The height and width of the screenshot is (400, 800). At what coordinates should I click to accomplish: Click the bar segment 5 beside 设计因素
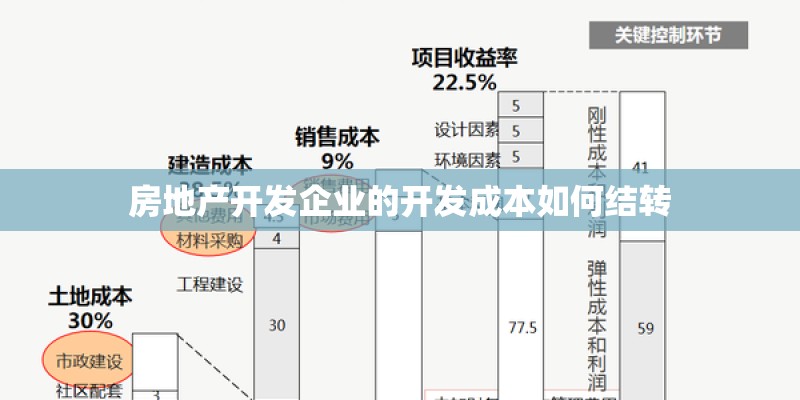click(x=521, y=131)
